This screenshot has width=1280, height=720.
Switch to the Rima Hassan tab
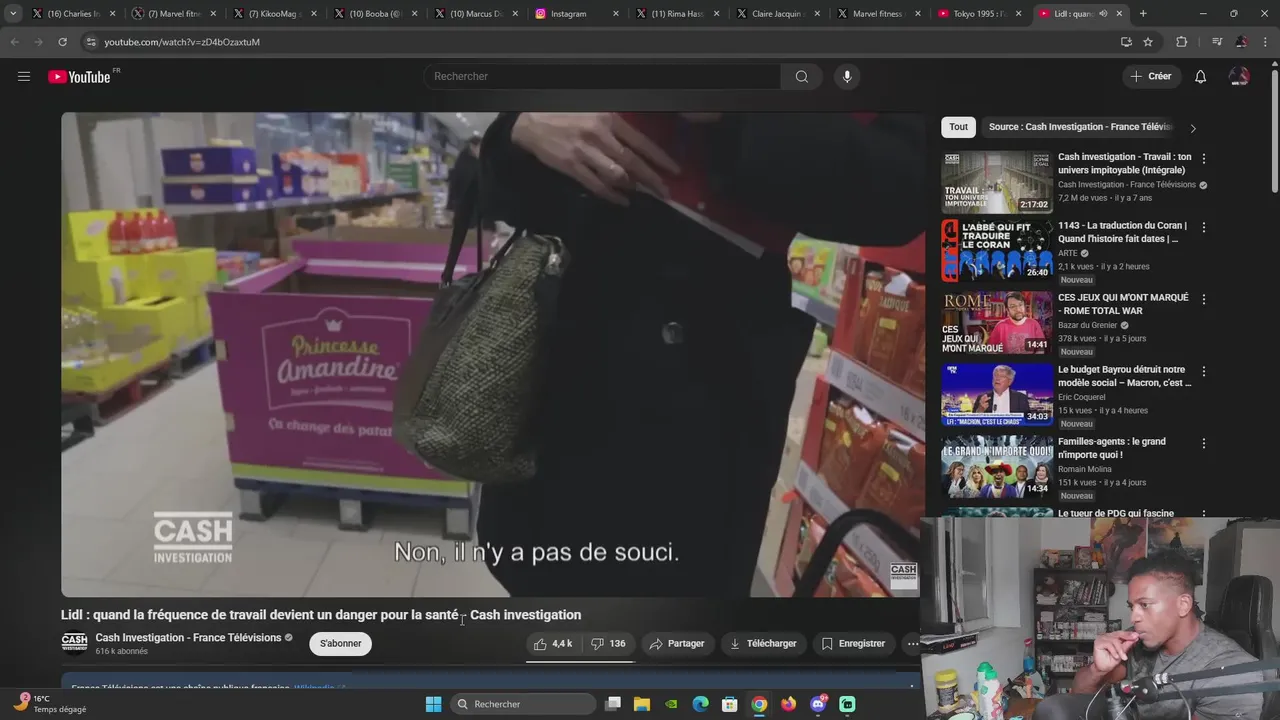tap(677, 14)
